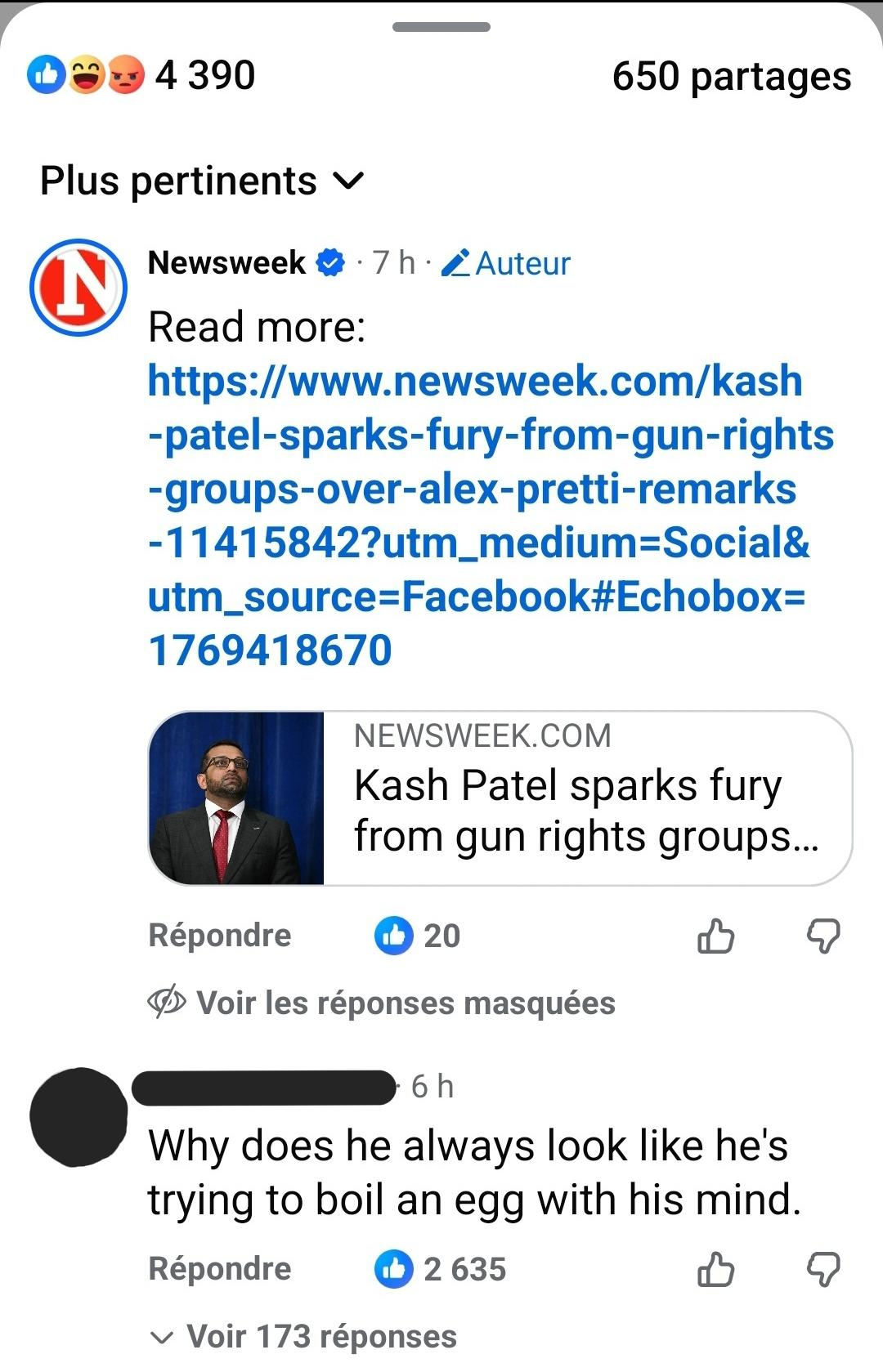
Task: Dislike the boil an egg comment
Action: [822, 1270]
